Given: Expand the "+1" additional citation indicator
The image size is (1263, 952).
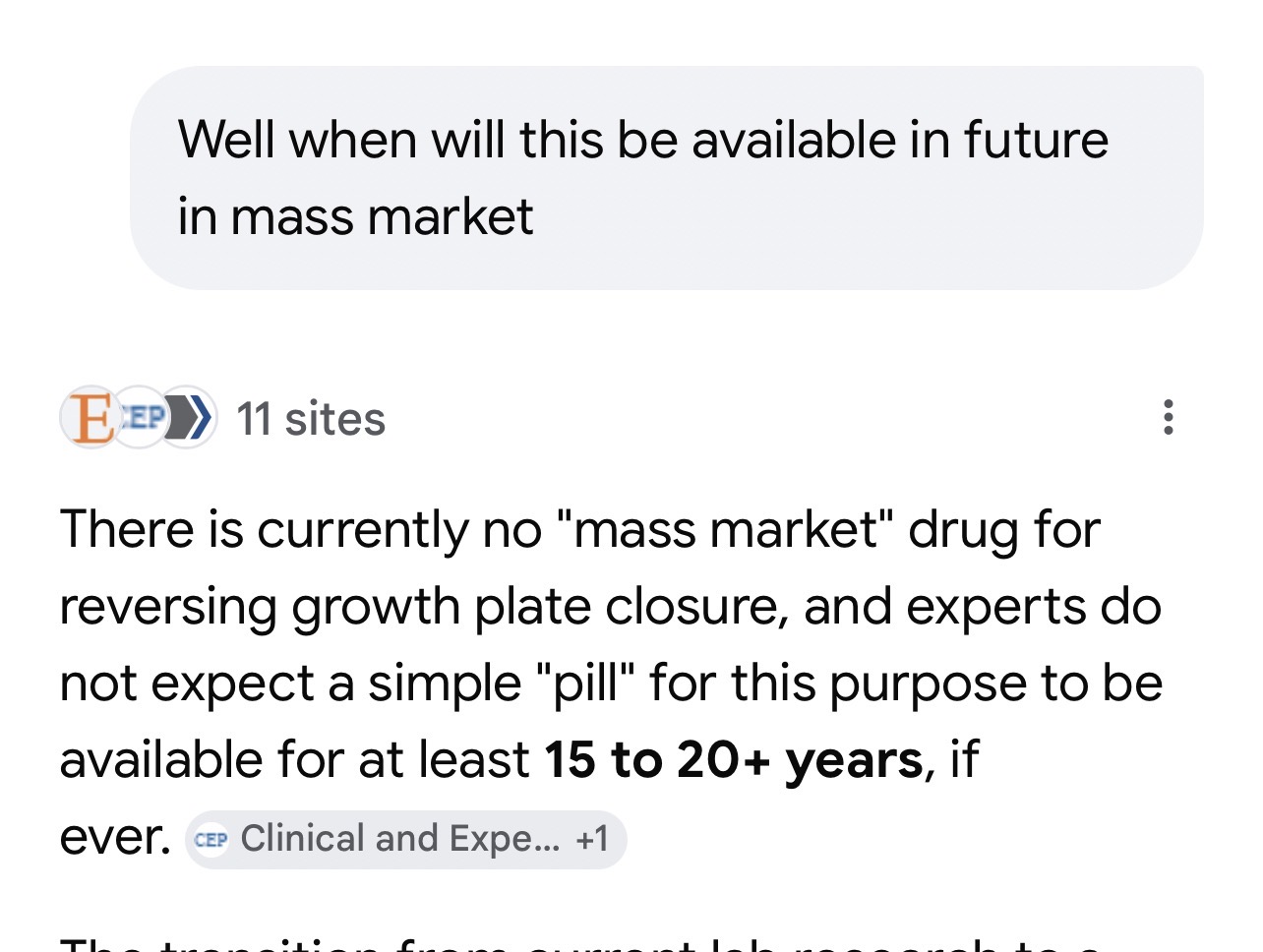Looking at the screenshot, I should 592,839.
